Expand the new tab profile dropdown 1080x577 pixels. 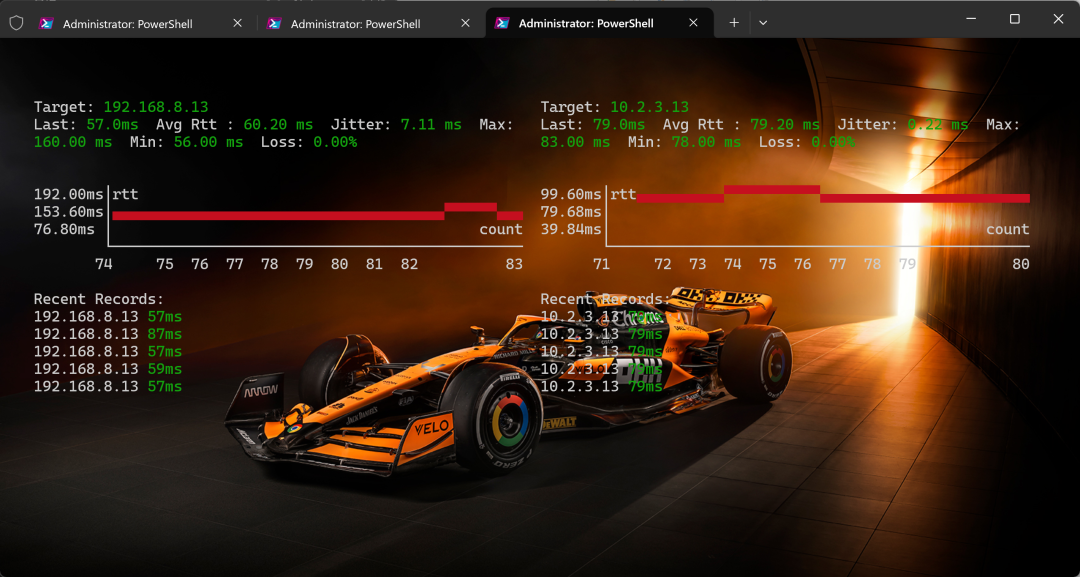click(763, 23)
